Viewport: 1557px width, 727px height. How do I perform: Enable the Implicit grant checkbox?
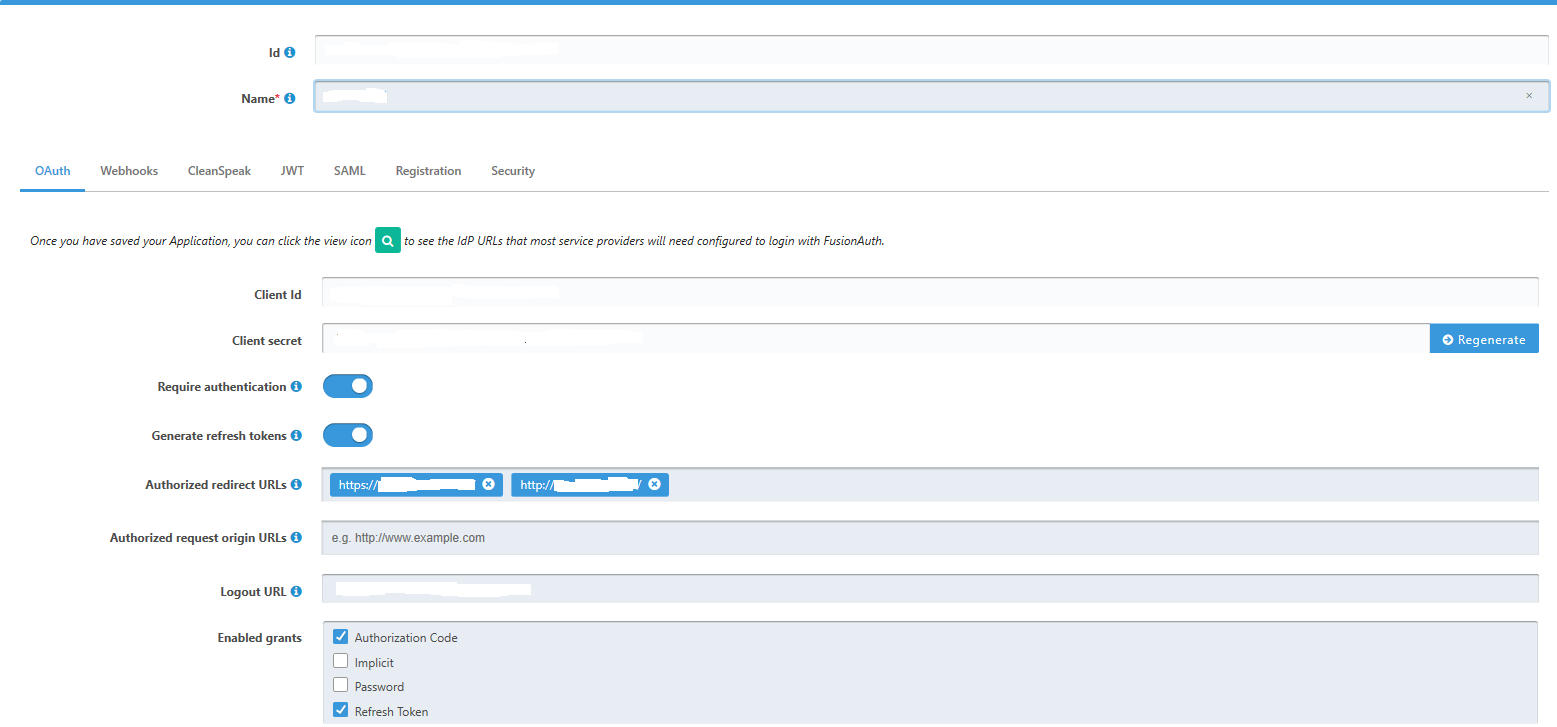[340, 662]
